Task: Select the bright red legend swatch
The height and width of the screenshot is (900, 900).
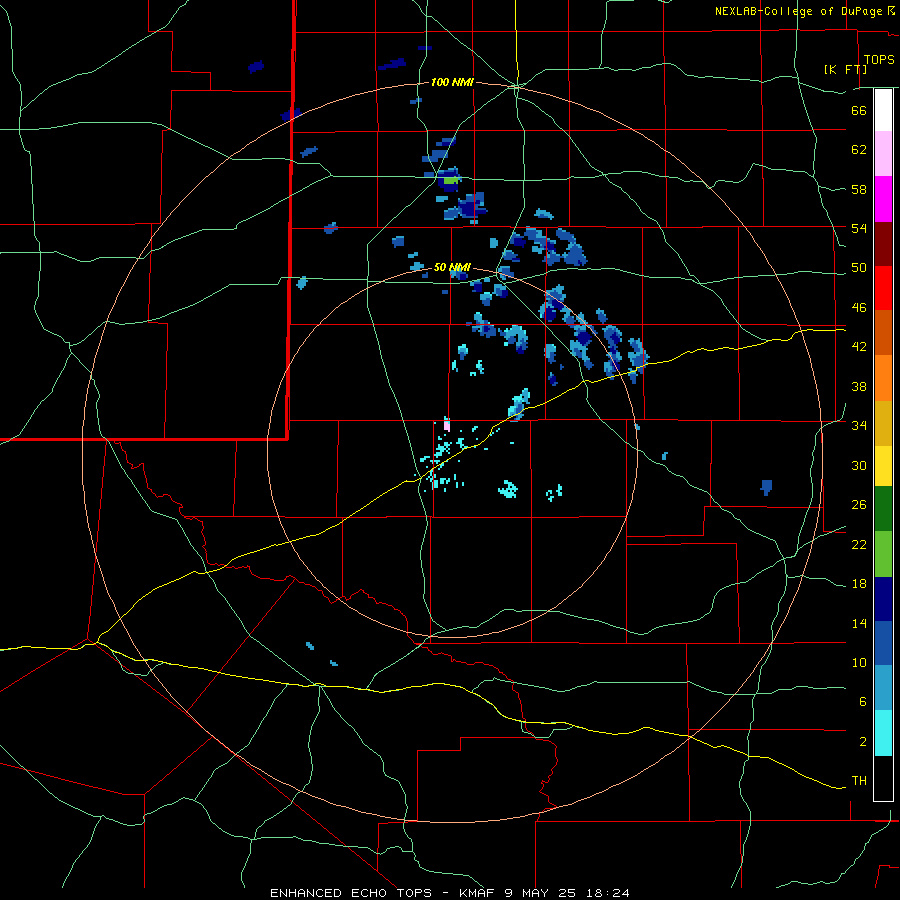Action: [x=883, y=288]
